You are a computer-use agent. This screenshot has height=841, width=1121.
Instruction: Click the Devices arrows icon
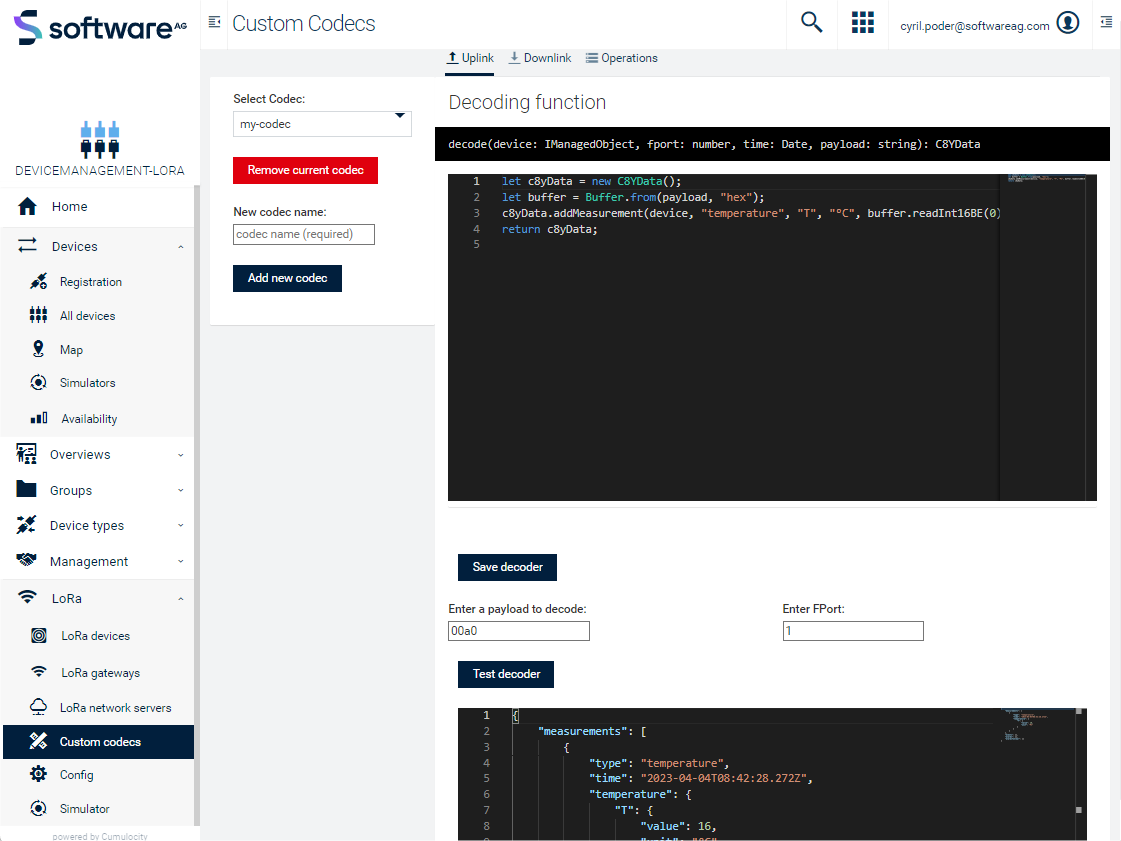click(x=27, y=245)
